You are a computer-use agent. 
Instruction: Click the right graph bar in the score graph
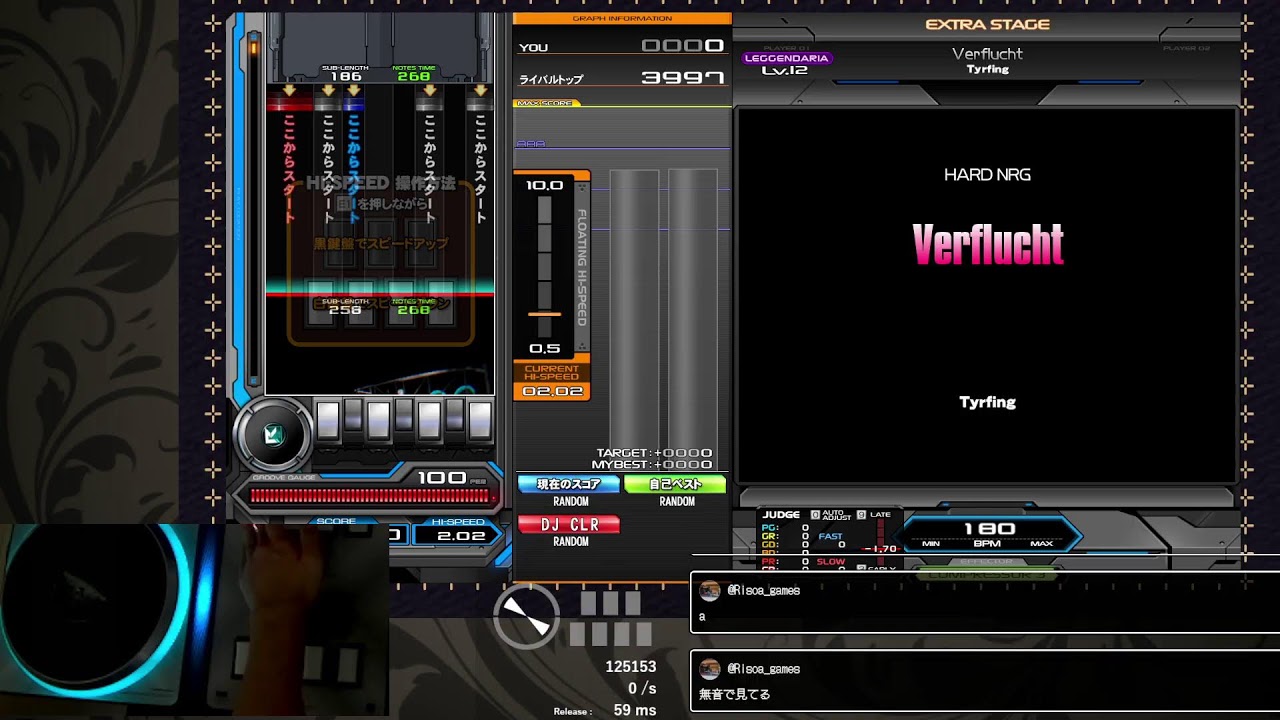click(693, 319)
